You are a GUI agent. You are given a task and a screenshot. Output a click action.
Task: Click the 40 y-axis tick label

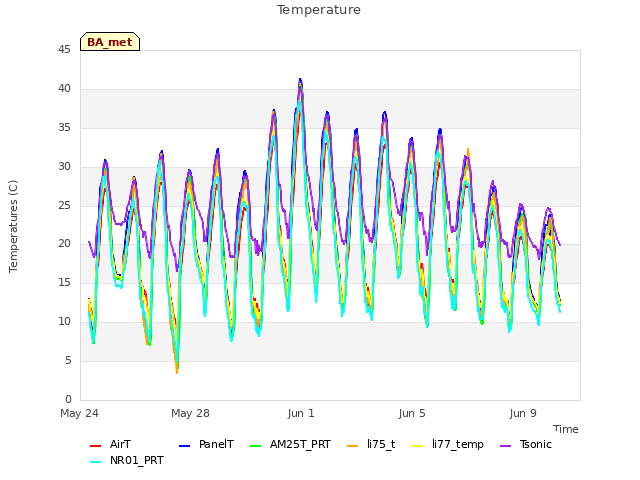[x=64, y=89]
